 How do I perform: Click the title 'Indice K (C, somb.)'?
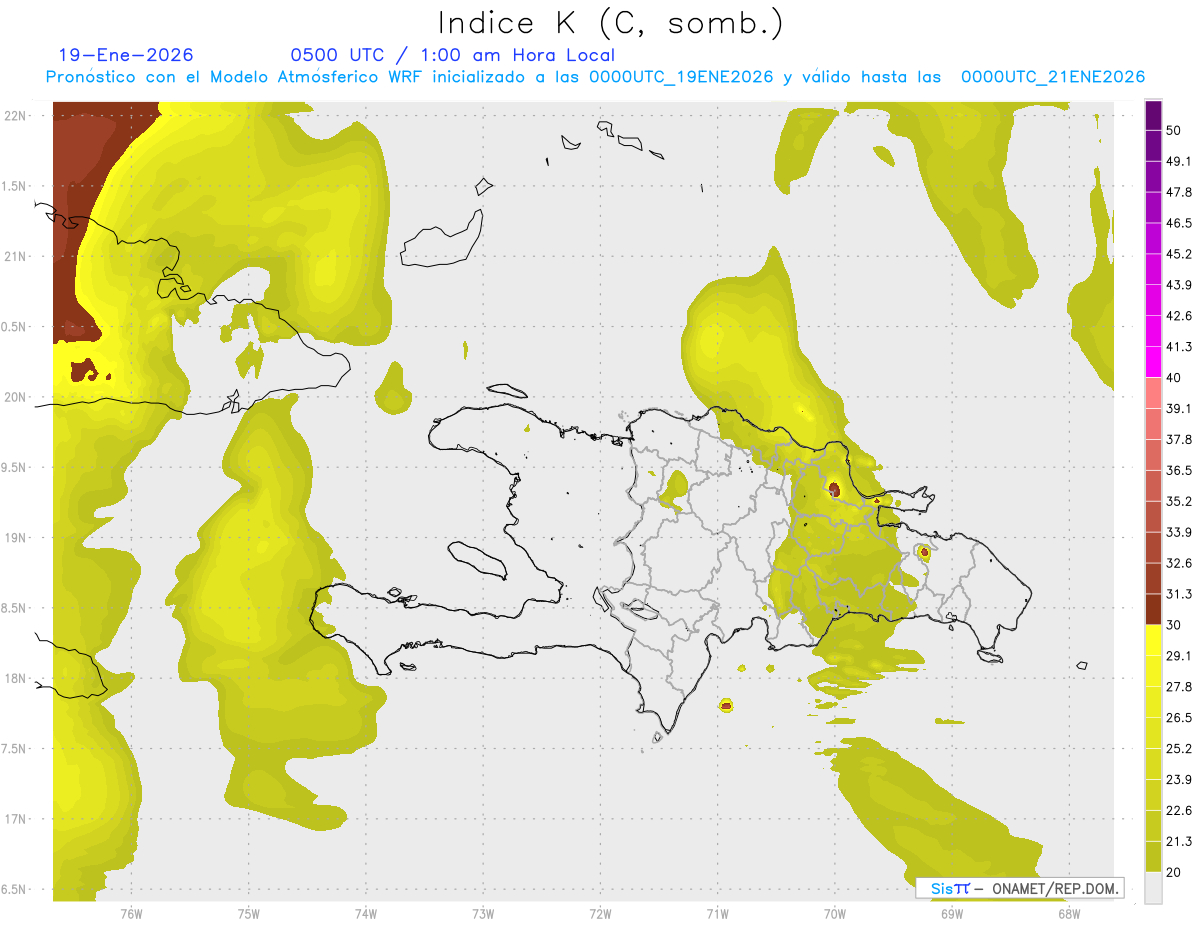click(x=610, y=23)
